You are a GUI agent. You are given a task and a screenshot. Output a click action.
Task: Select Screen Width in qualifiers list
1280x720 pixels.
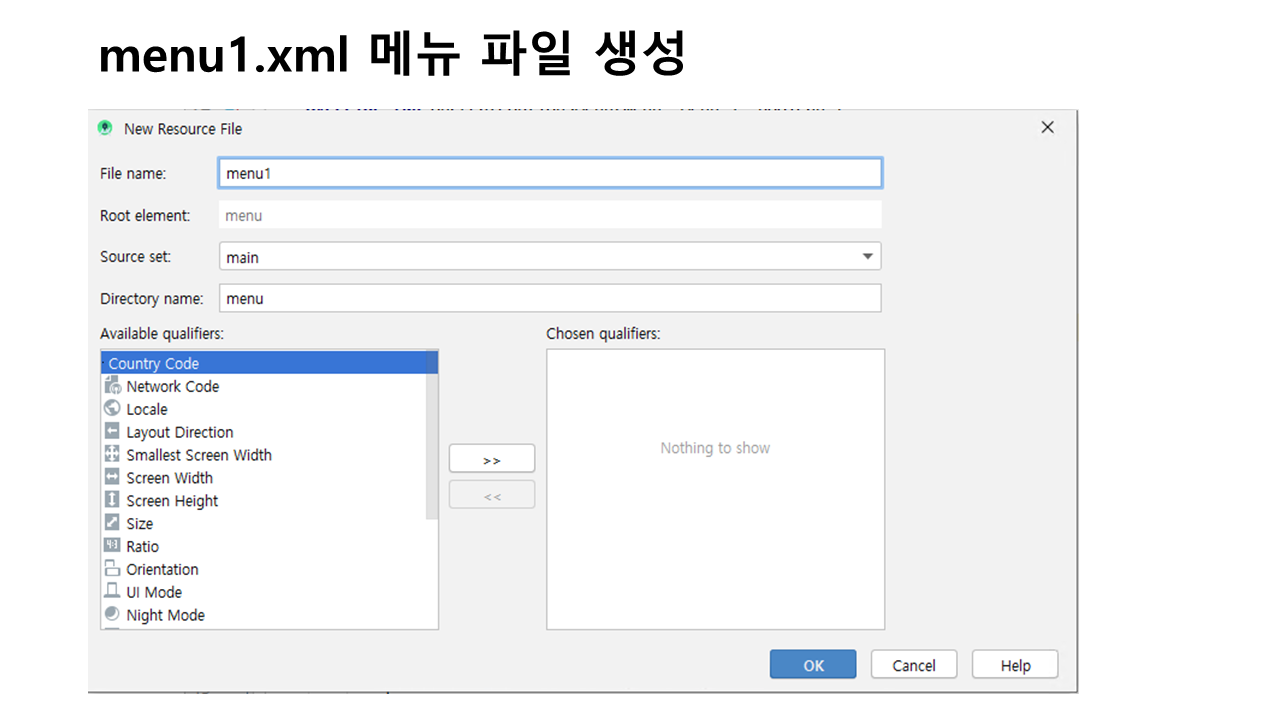tap(169, 478)
